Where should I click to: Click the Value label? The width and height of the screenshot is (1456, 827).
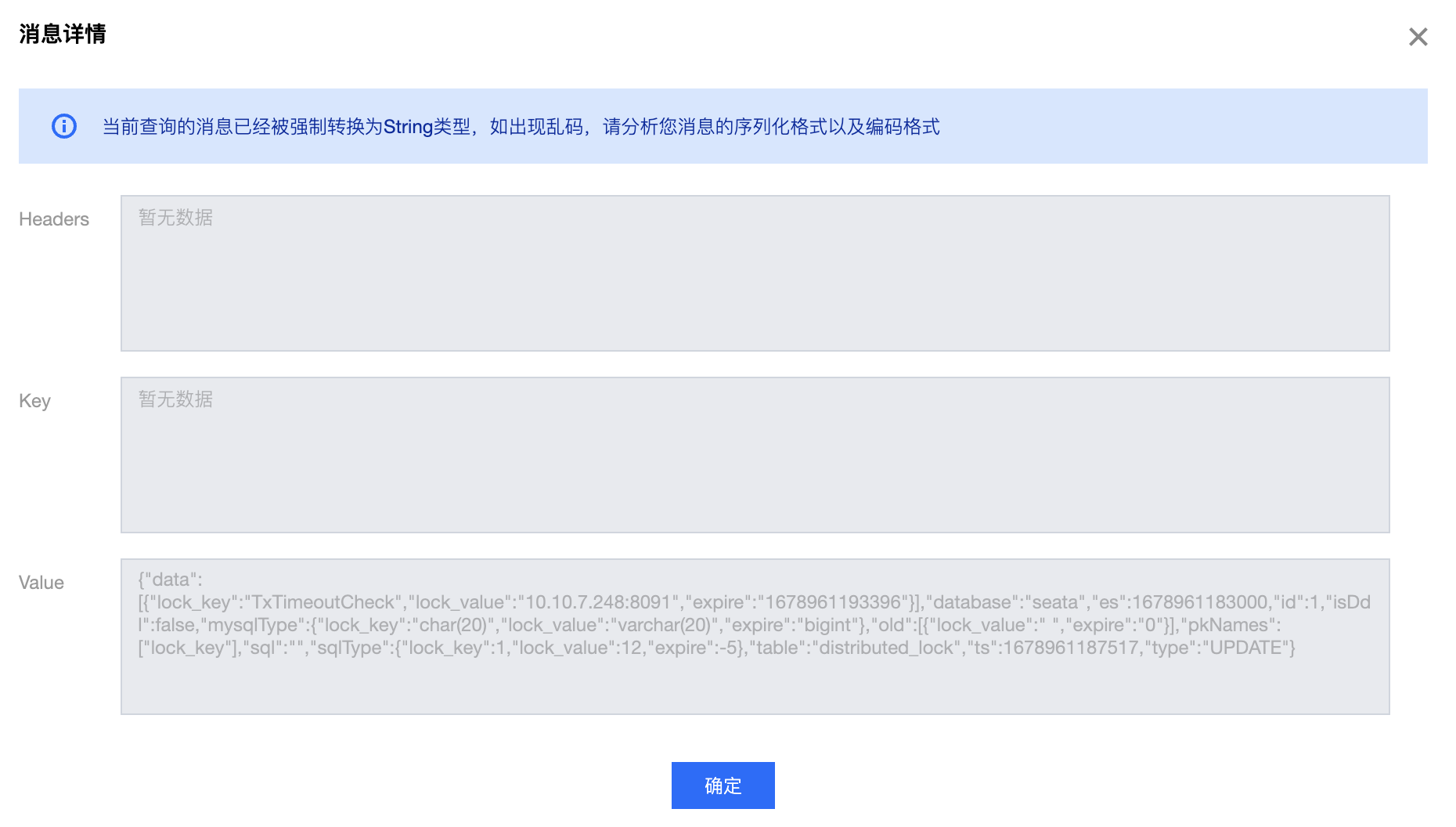tap(41, 582)
